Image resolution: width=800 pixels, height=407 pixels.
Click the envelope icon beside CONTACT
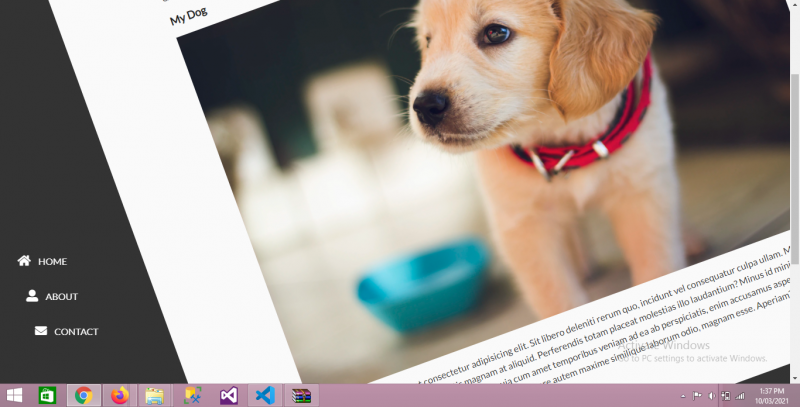pyautogui.click(x=41, y=331)
